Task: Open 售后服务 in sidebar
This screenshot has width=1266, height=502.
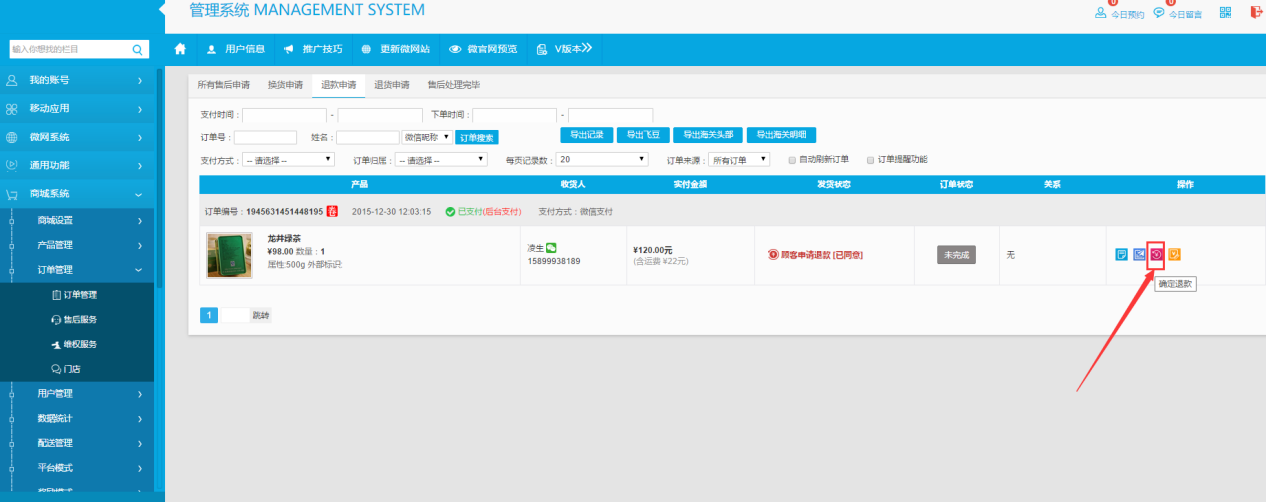Action: [x=80, y=320]
